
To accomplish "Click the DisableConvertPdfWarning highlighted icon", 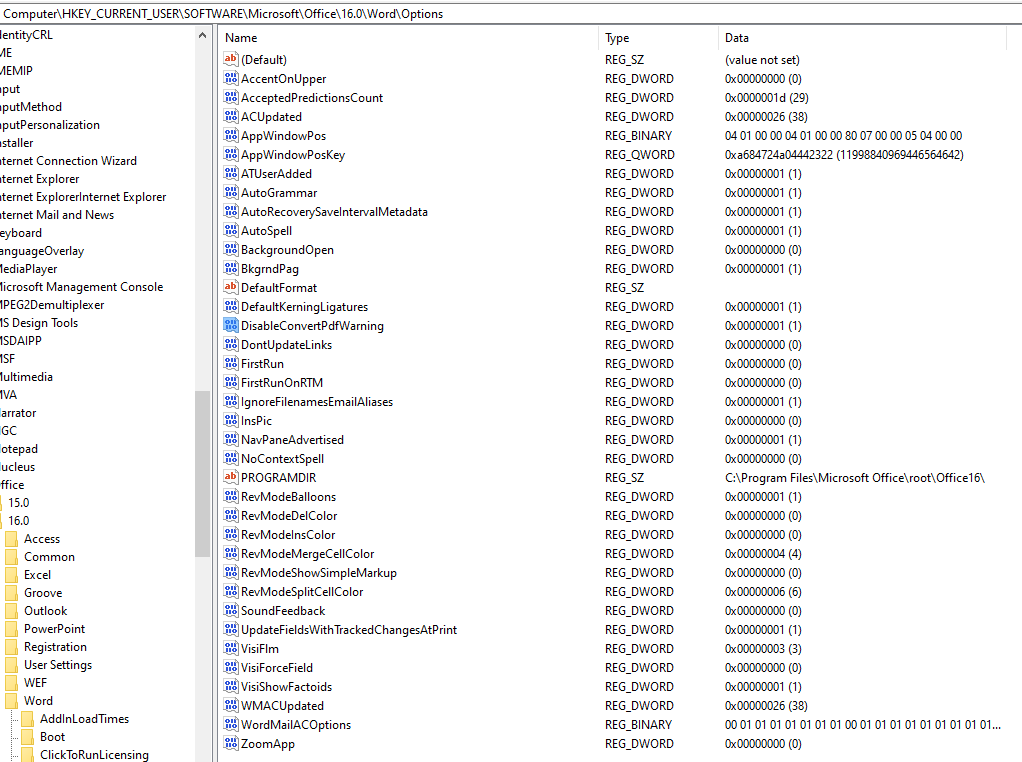I will click(230, 325).
